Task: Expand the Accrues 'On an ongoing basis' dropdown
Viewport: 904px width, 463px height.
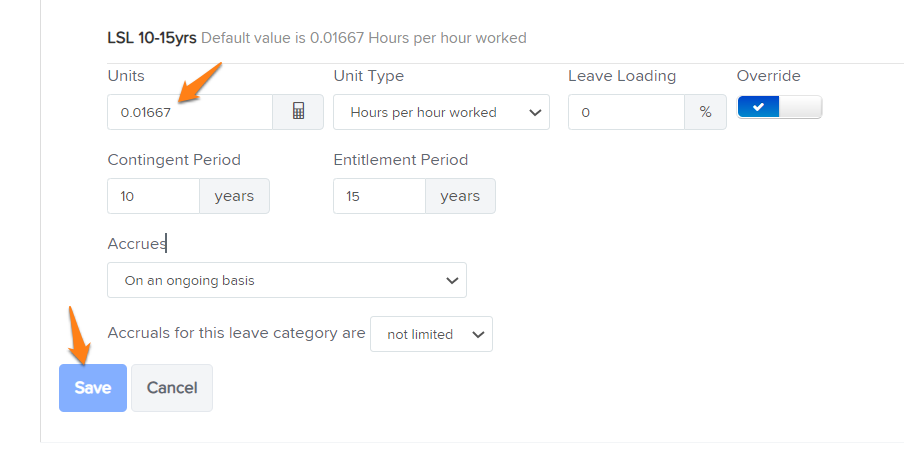Action: click(287, 280)
